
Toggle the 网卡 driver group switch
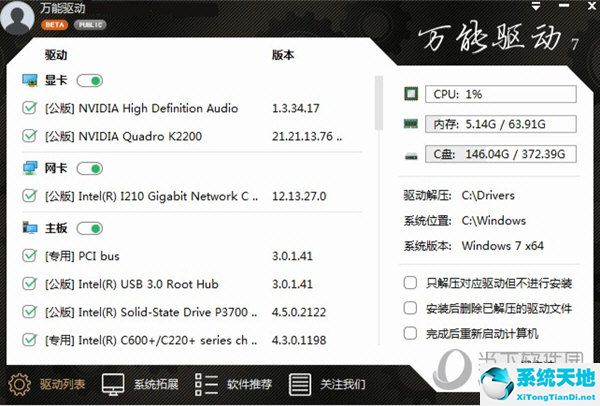tap(90, 168)
